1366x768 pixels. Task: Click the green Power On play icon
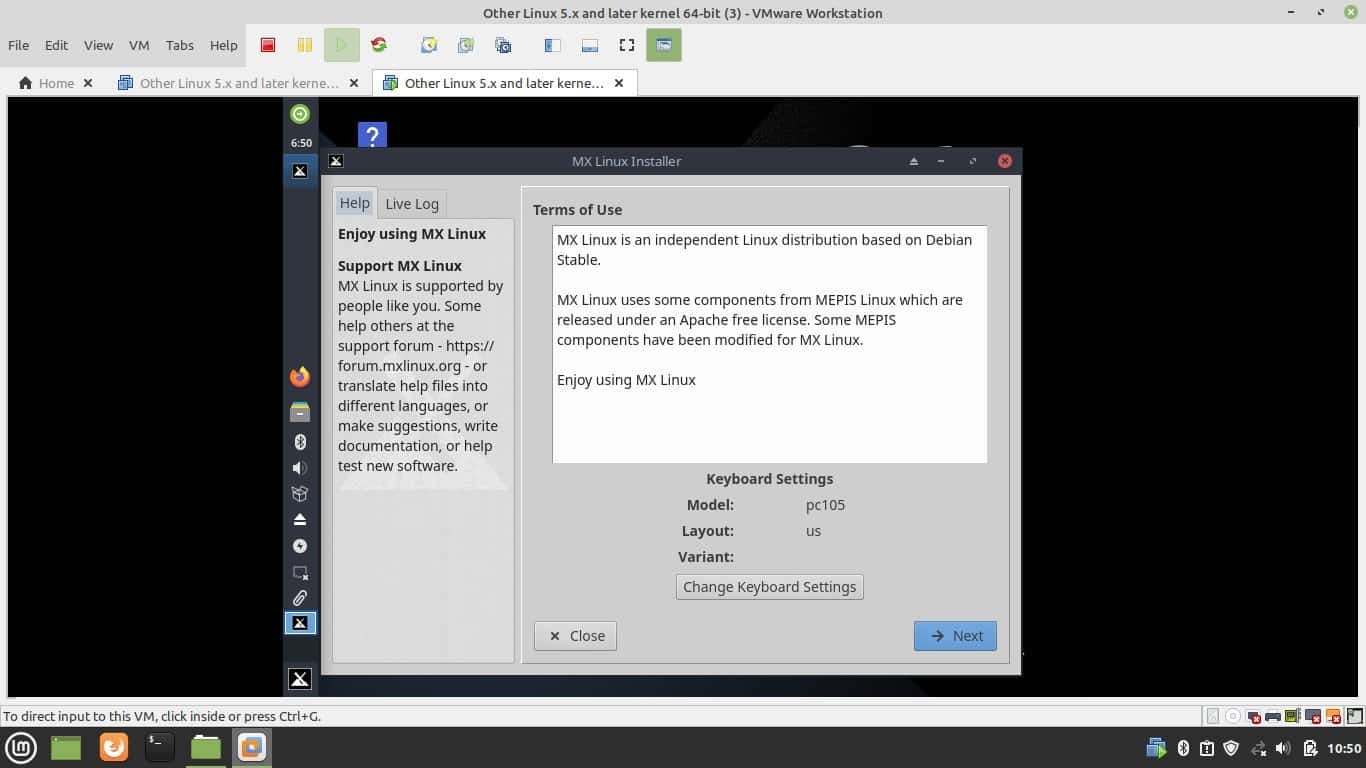342,45
